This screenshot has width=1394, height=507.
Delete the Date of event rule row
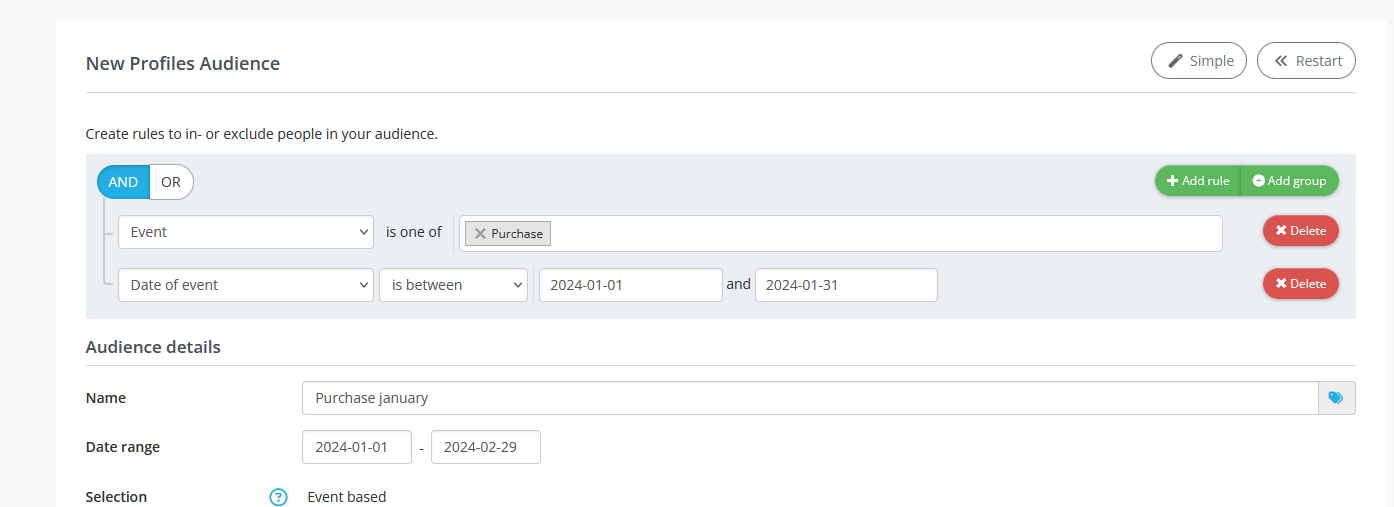pyautogui.click(x=1300, y=284)
